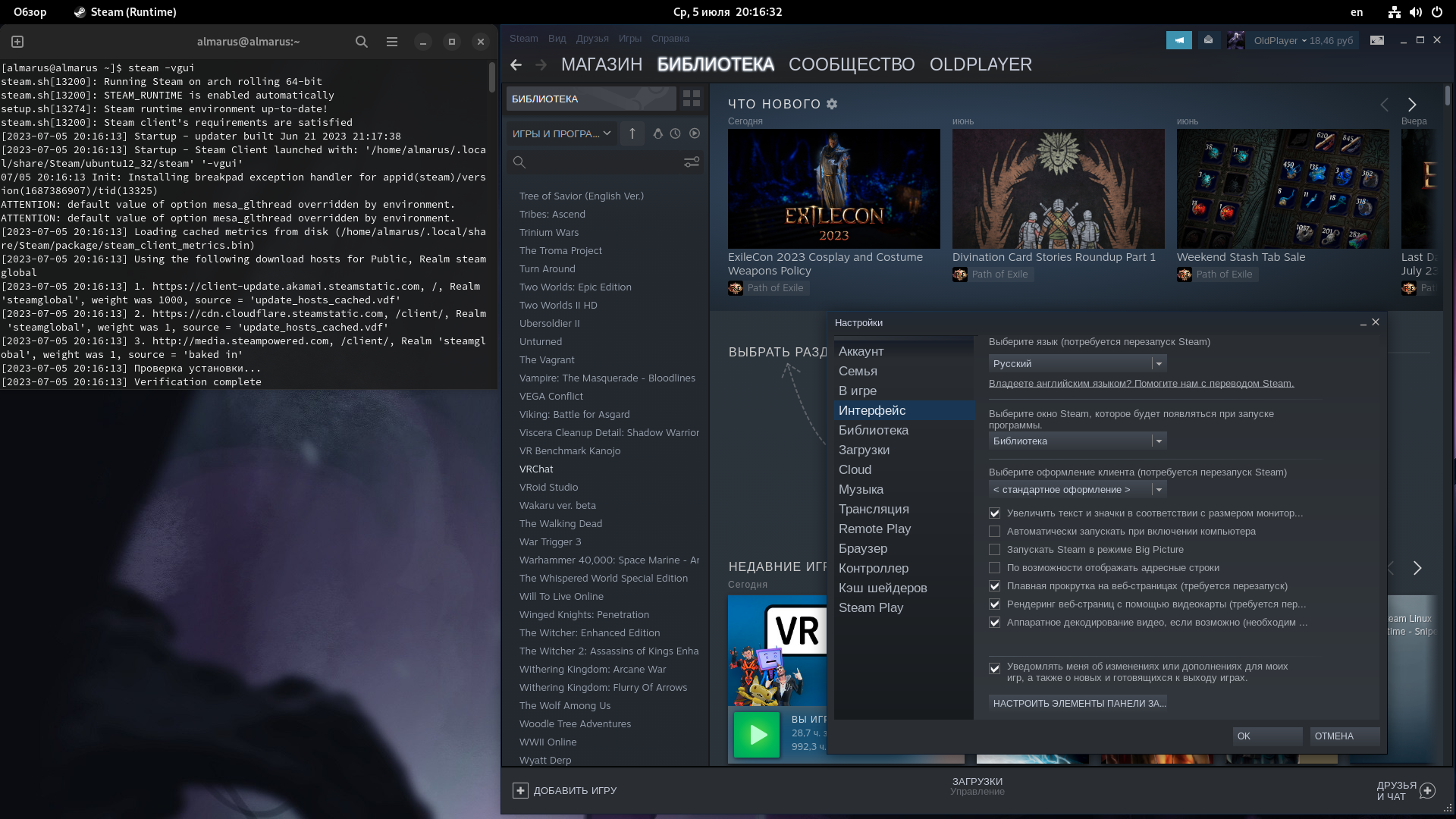Image resolution: width=1456 pixels, height=819 pixels.
Task: Open ExileCon 2023 news thumbnail
Action: pyautogui.click(x=833, y=189)
